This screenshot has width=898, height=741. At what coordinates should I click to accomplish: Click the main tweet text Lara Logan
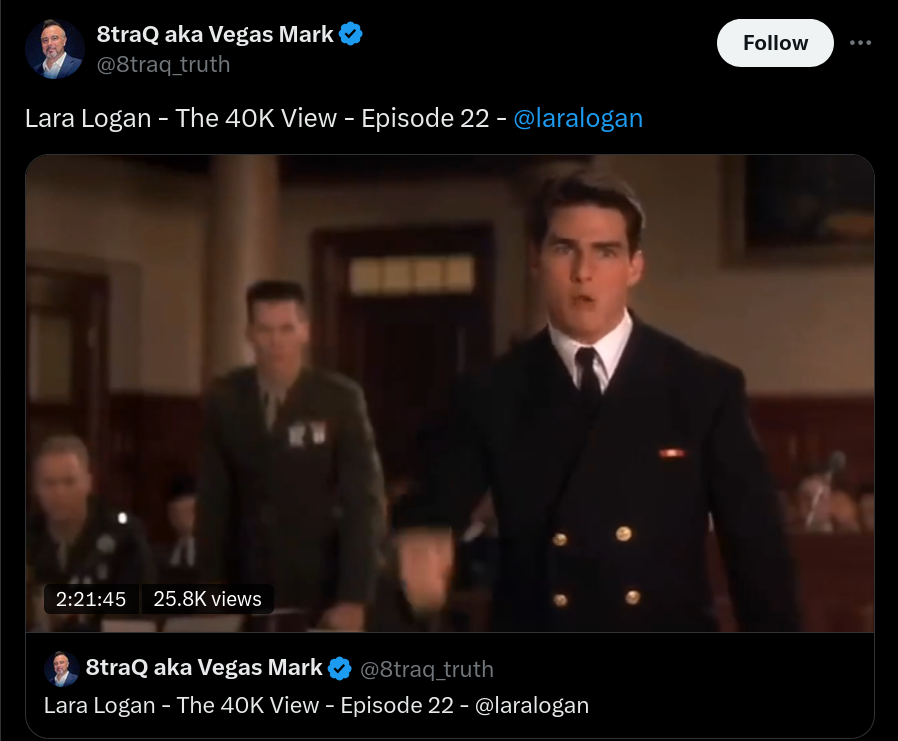(88, 119)
